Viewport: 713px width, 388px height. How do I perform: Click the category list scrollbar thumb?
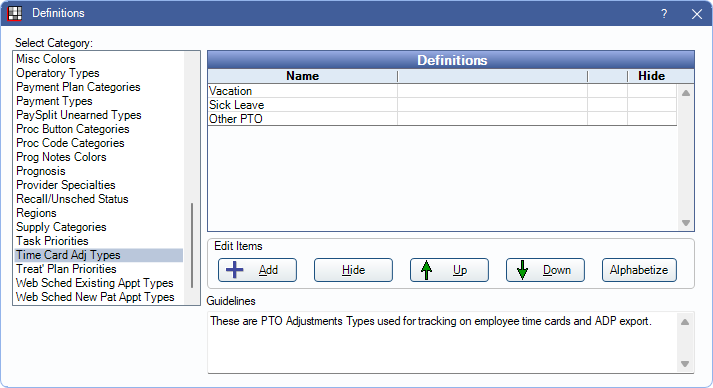click(192, 246)
